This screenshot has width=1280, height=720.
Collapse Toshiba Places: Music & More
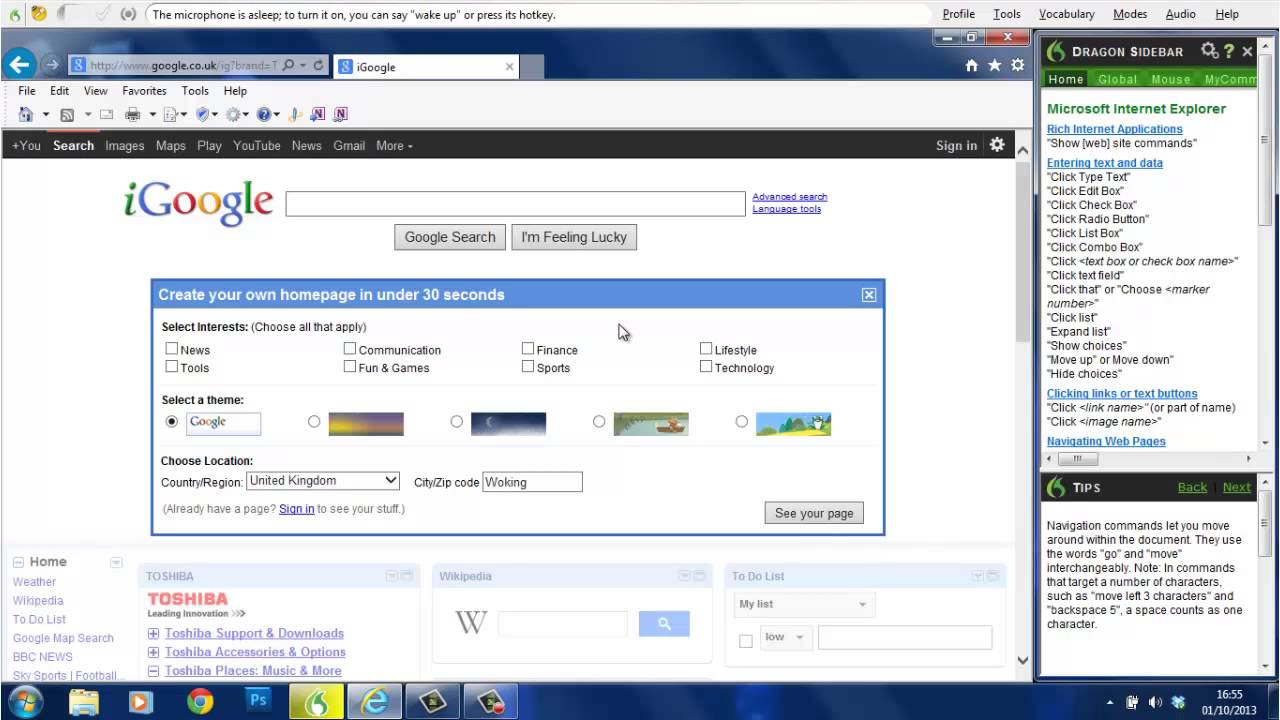coord(153,671)
